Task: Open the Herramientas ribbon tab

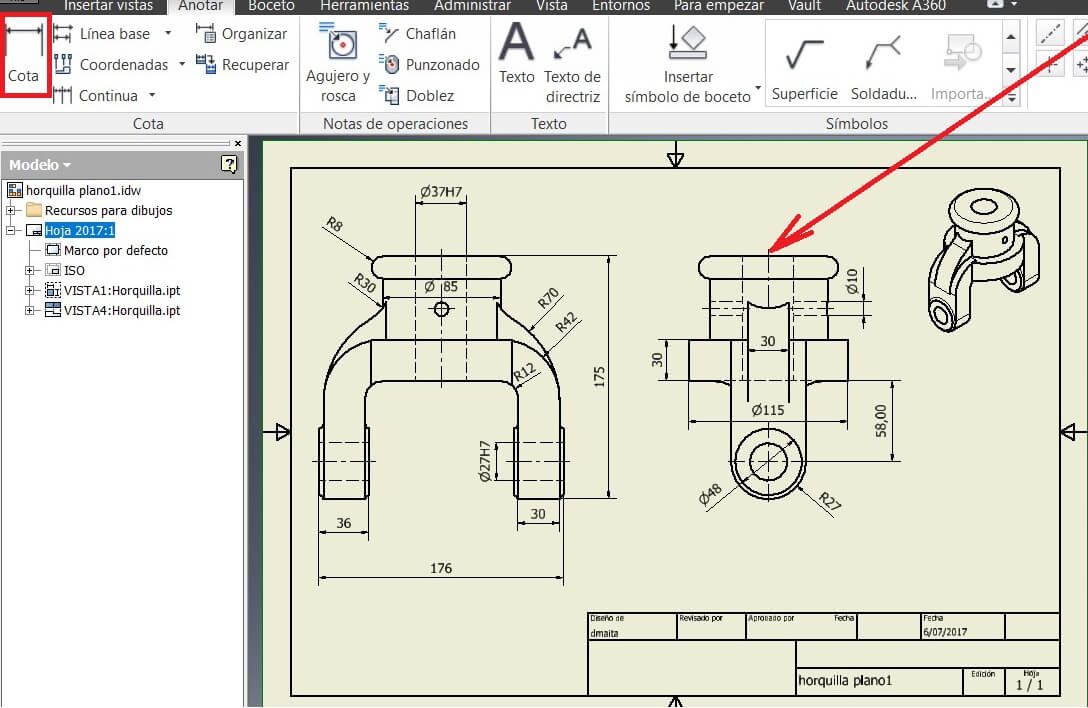Action: (364, 6)
